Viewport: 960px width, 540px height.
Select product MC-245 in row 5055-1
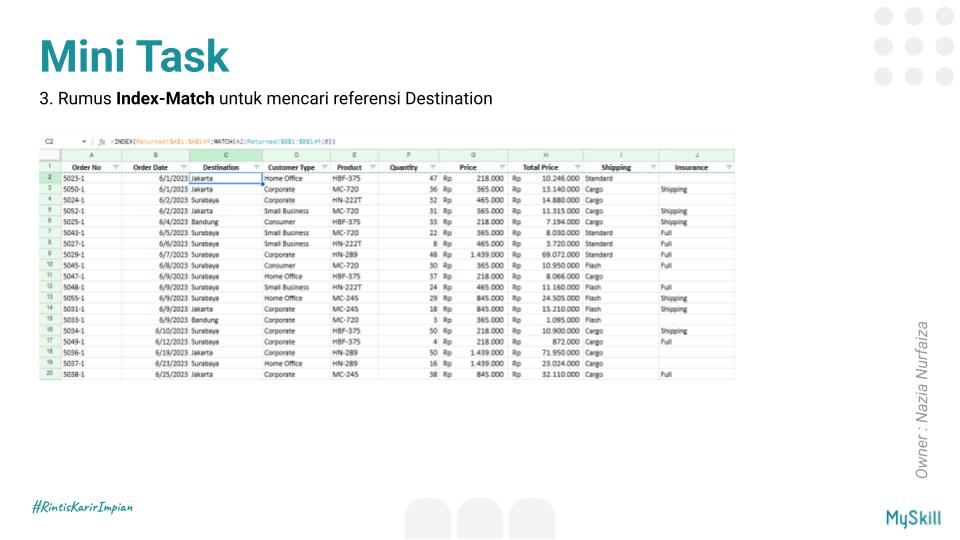click(354, 298)
